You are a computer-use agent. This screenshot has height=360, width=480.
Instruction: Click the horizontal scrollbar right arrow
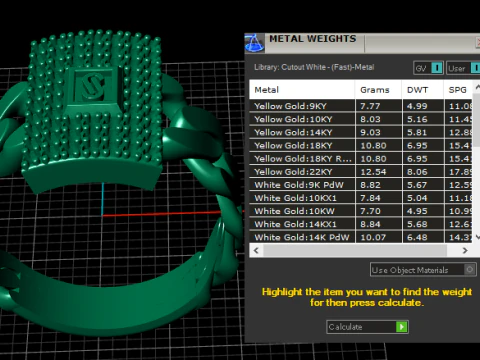tap(465, 250)
